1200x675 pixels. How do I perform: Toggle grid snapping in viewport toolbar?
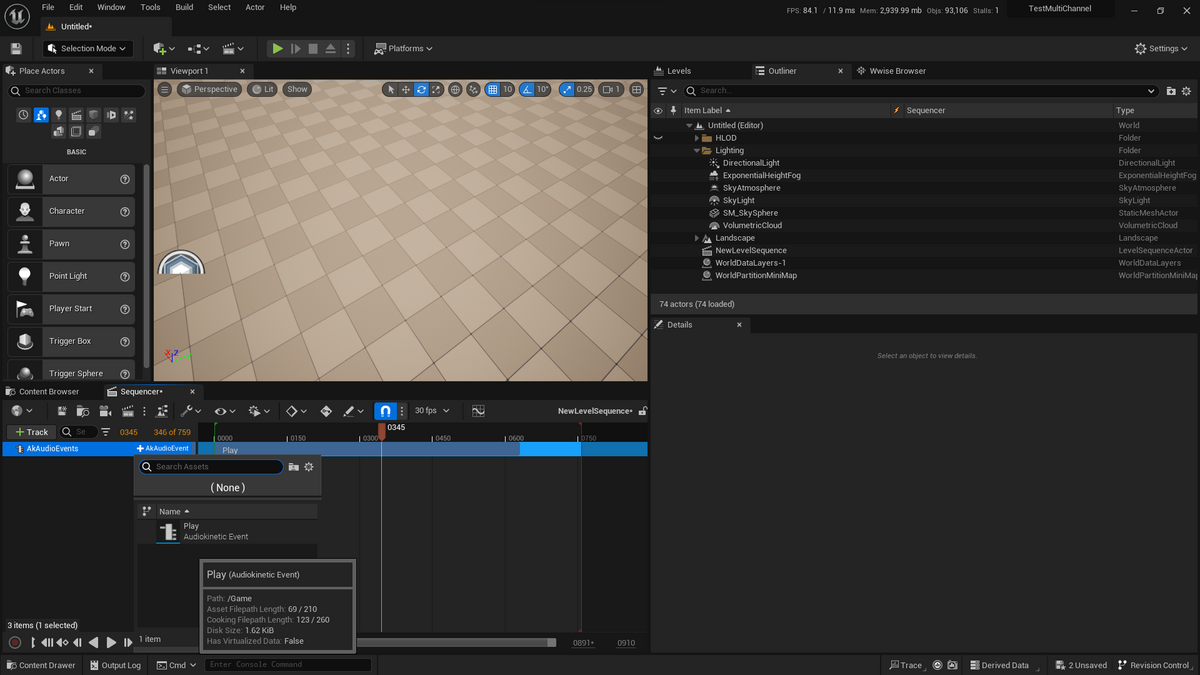(x=492, y=89)
